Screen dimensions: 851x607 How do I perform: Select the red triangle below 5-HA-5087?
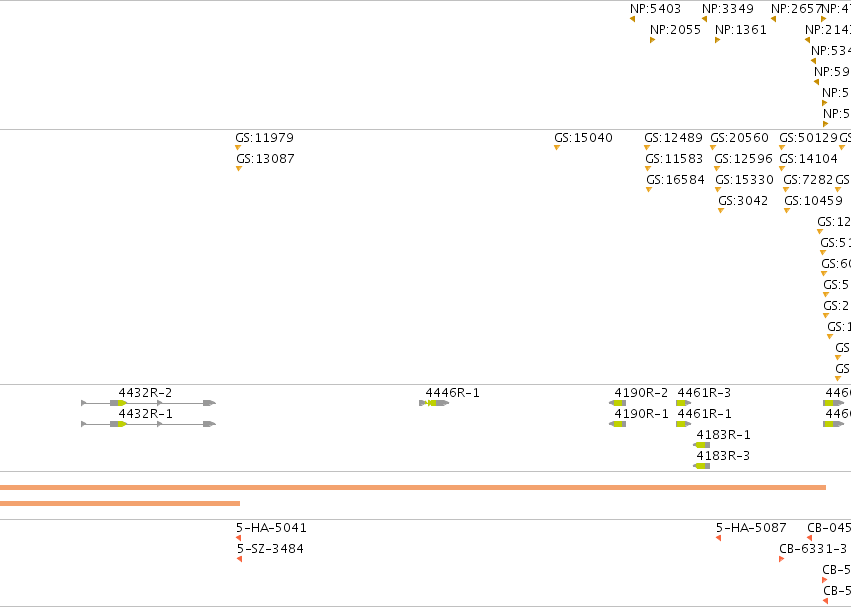[719, 538]
